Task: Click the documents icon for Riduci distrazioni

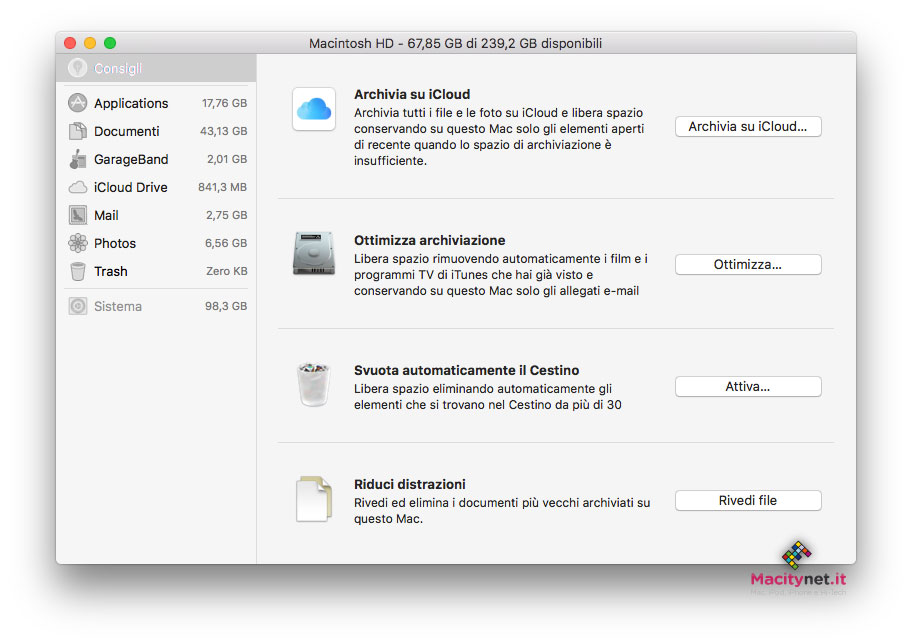Action: [x=314, y=499]
